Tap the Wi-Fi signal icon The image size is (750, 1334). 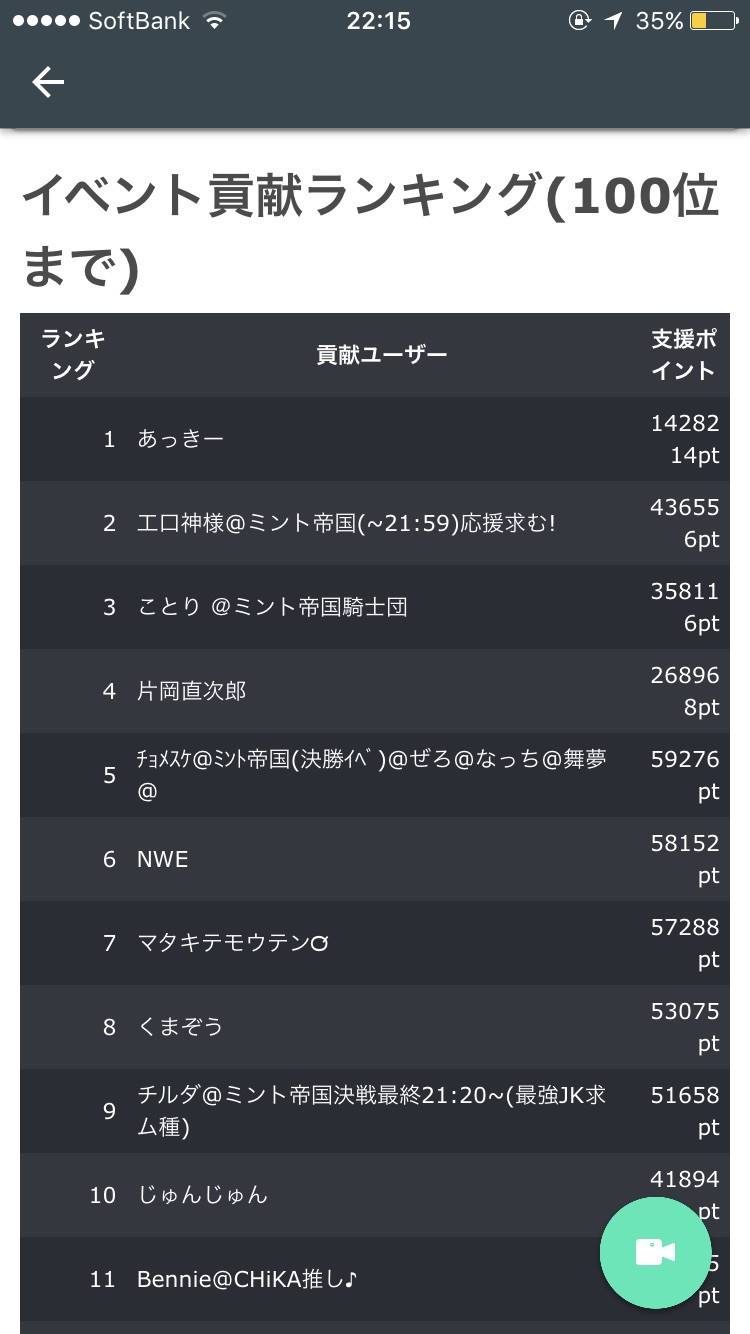coord(213,21)
